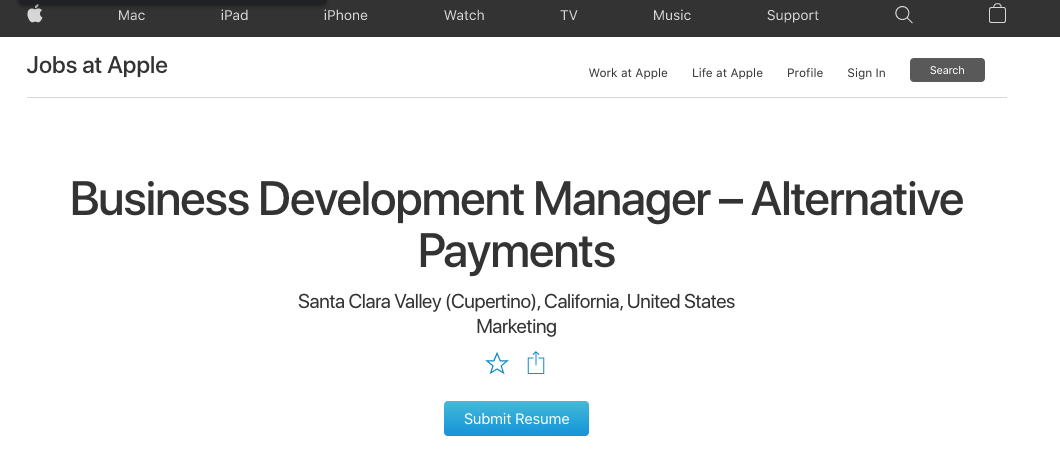This screenshot has height=459, width=1060.
Task: Navigate to iPhone in top bar
Action: pyautogui.click(x=345, y=15)
